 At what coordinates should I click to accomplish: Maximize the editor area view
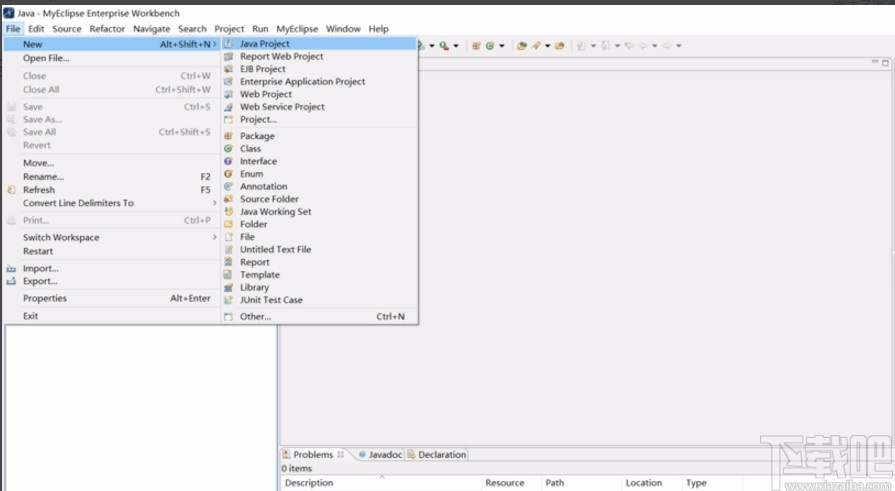[x=885, y=63]
